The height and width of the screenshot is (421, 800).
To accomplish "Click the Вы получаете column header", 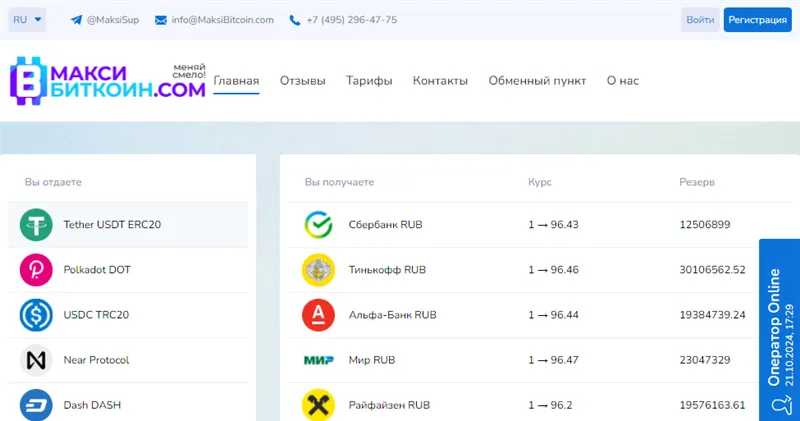I will pos(339,182).
